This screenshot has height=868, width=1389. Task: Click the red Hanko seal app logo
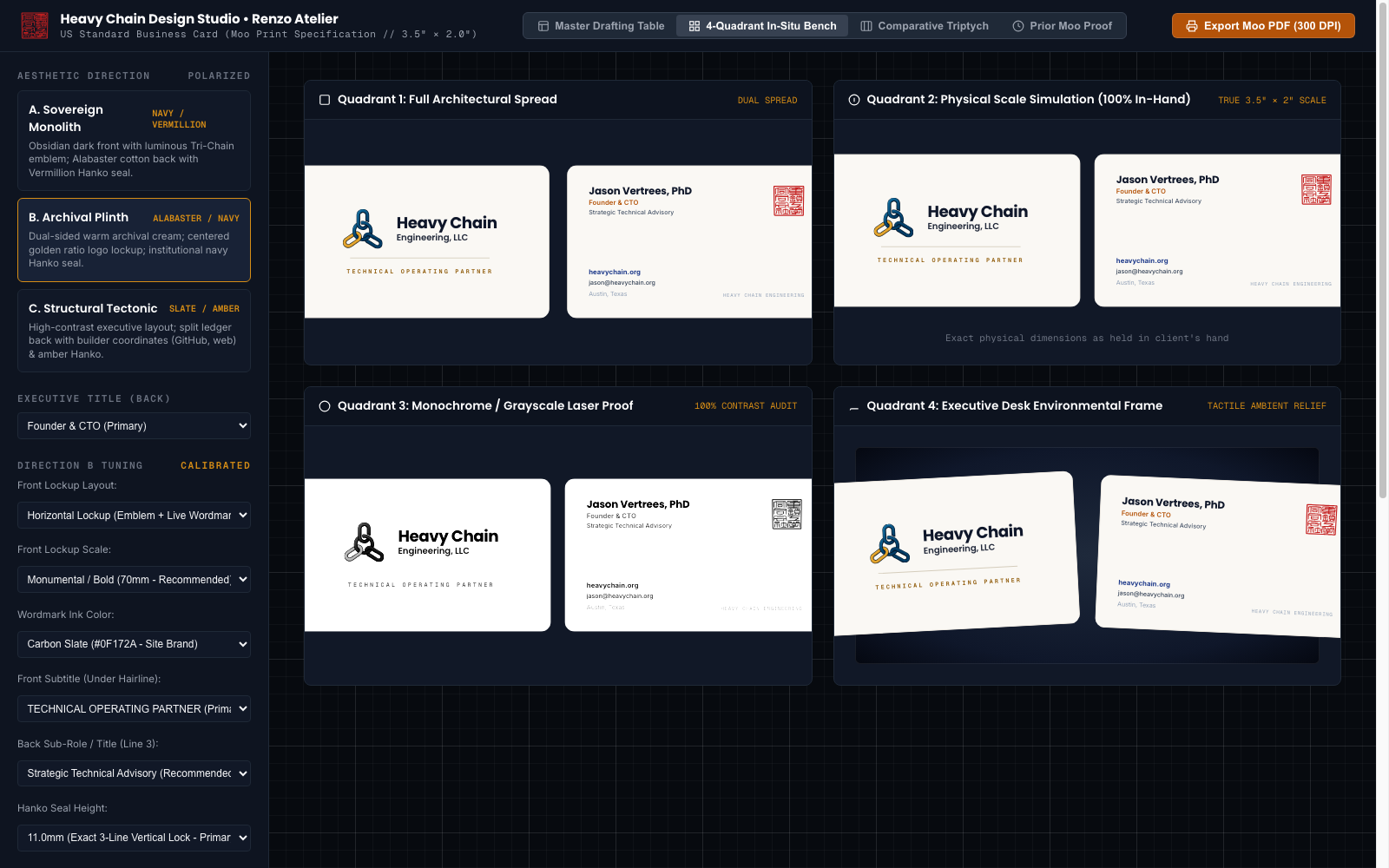pyautogui.click(x=35, y=26)
